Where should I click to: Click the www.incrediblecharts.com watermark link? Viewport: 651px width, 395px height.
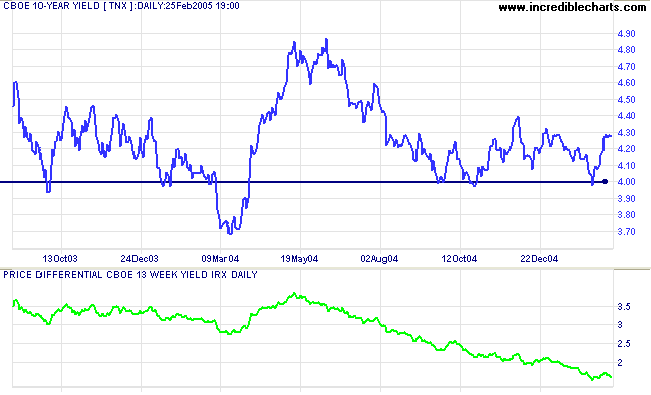coord(572,7)
